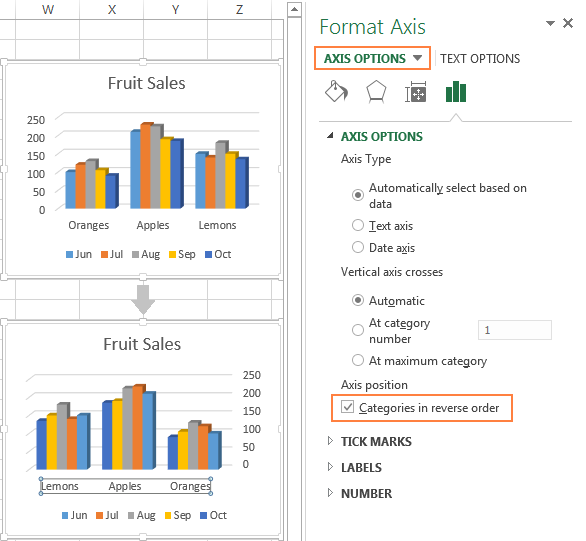Click Lemons label in bottom chart axis

60,486
